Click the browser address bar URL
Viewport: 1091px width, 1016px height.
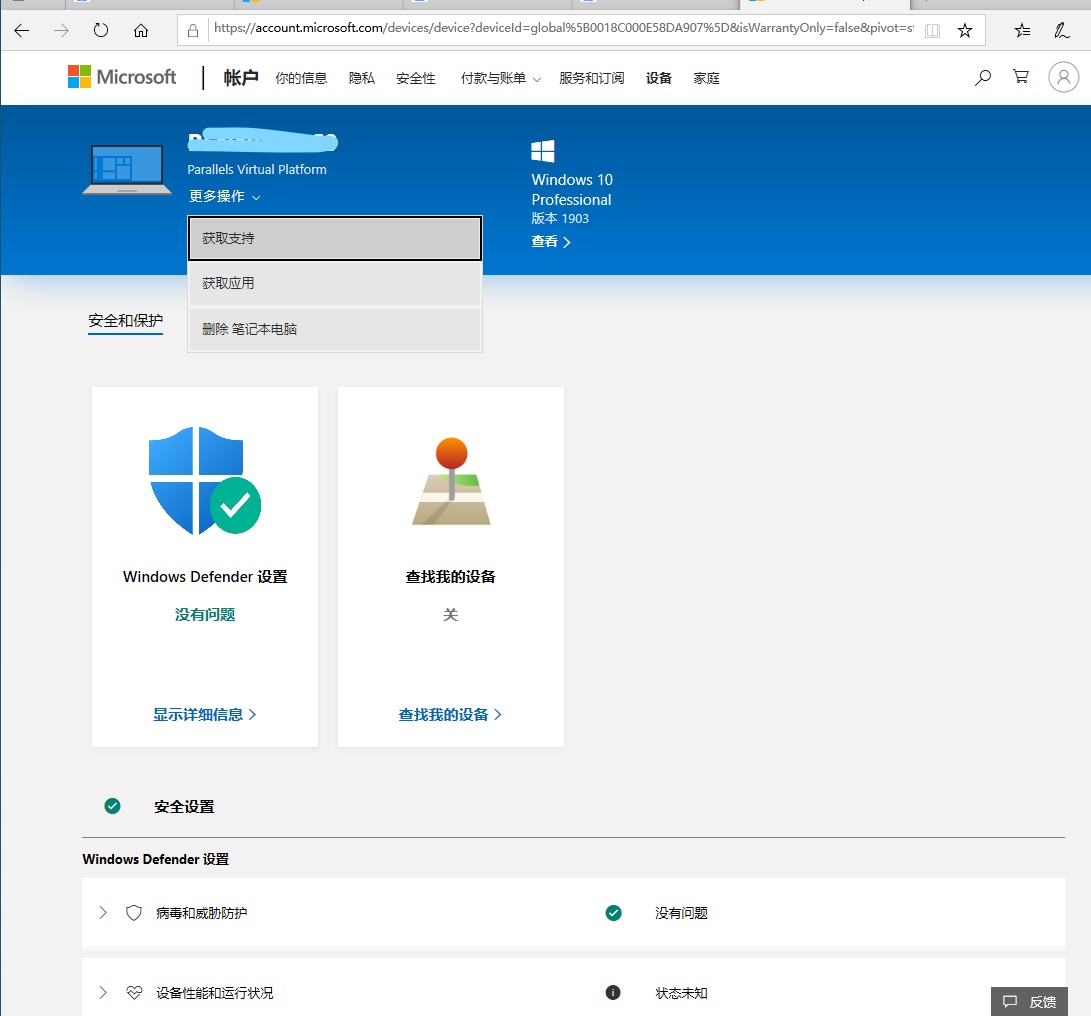[564, 29]
